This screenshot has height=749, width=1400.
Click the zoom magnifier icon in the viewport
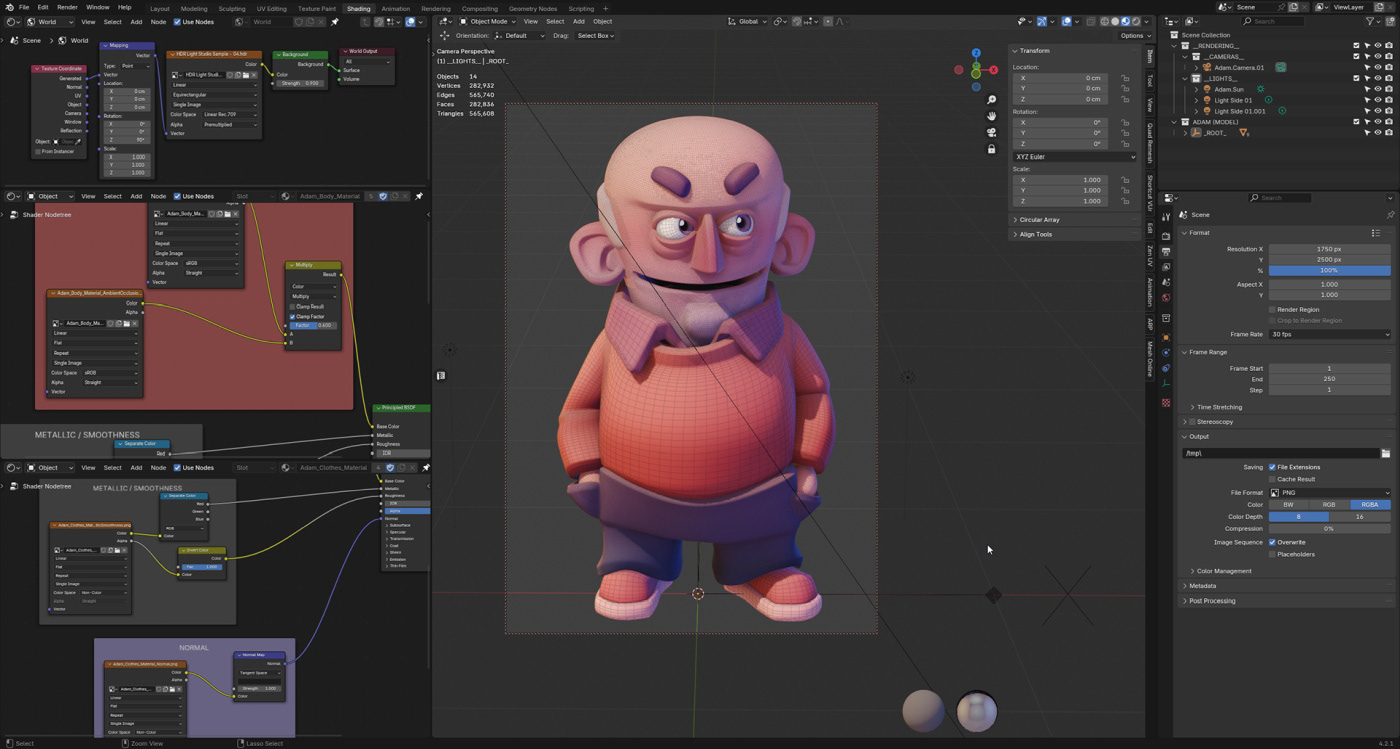point(991,100)
